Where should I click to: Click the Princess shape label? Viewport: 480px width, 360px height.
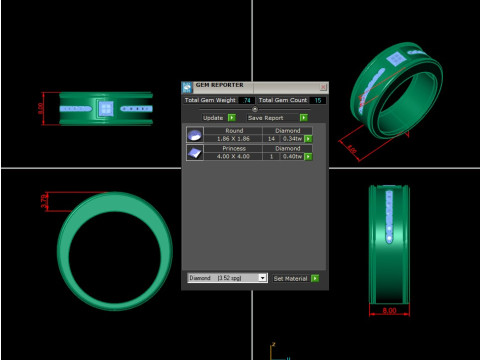[x=234, y=148]
